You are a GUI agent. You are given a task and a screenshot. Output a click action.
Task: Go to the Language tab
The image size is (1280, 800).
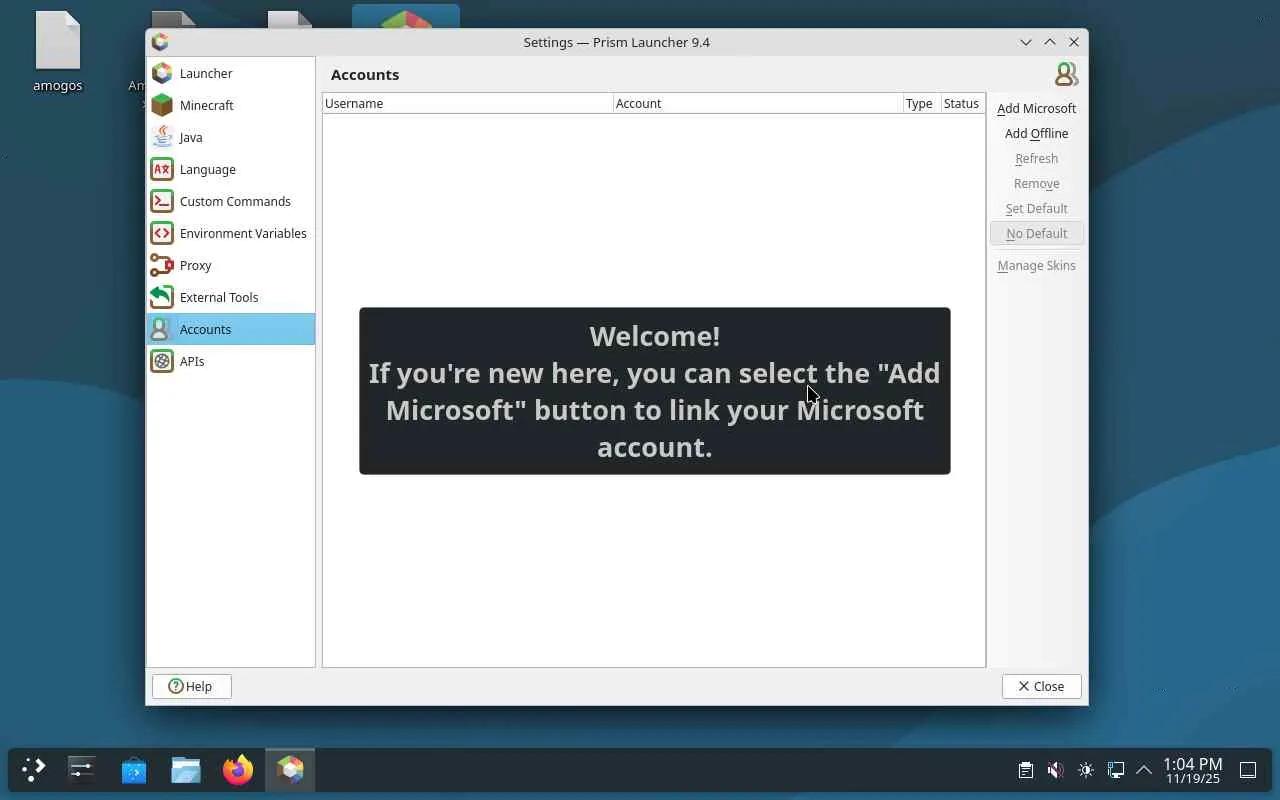pos(208,169)
